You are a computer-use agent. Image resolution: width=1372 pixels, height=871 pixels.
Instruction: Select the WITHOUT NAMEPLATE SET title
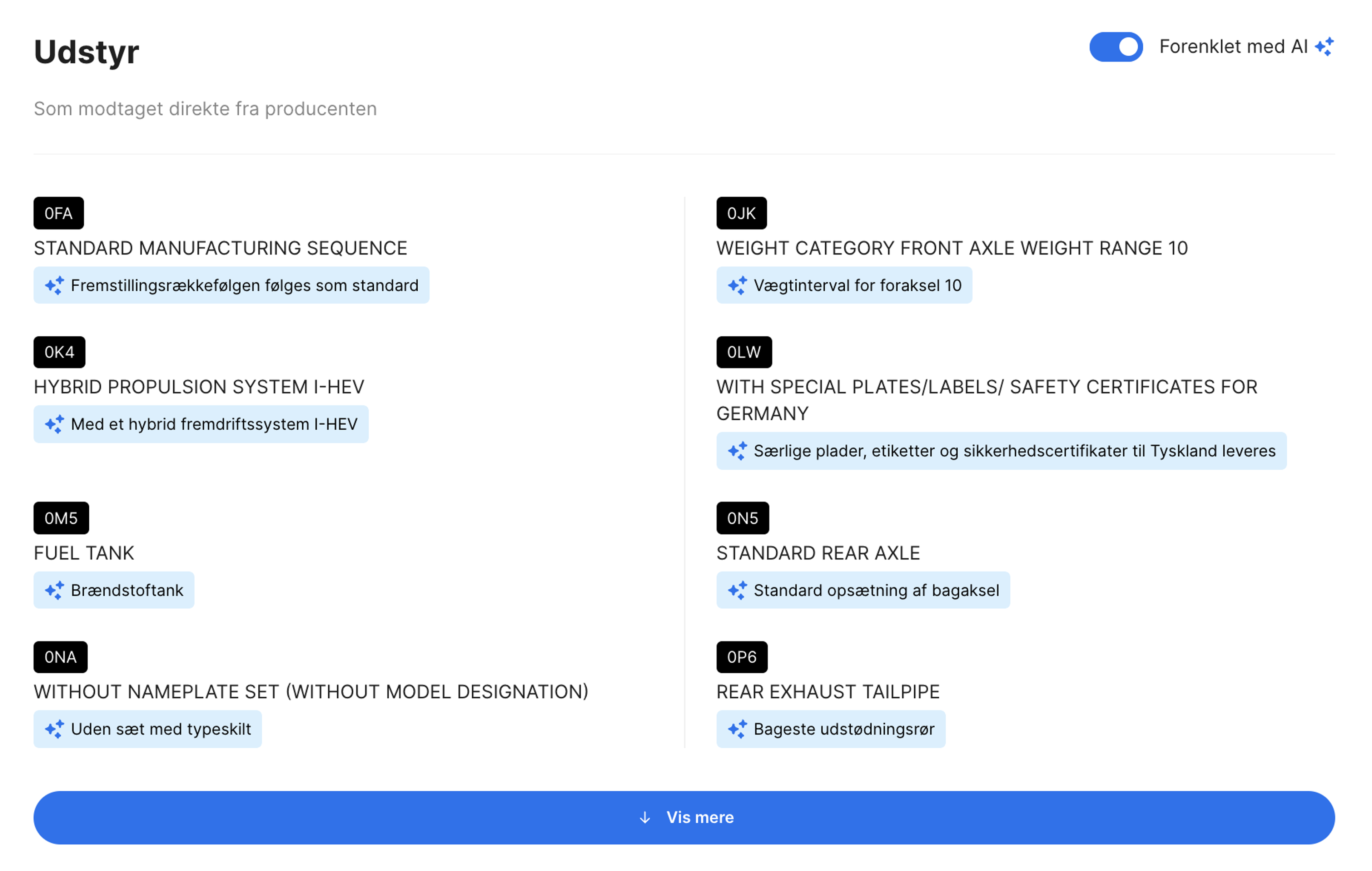pyautogui.click(x=311, y=692)
